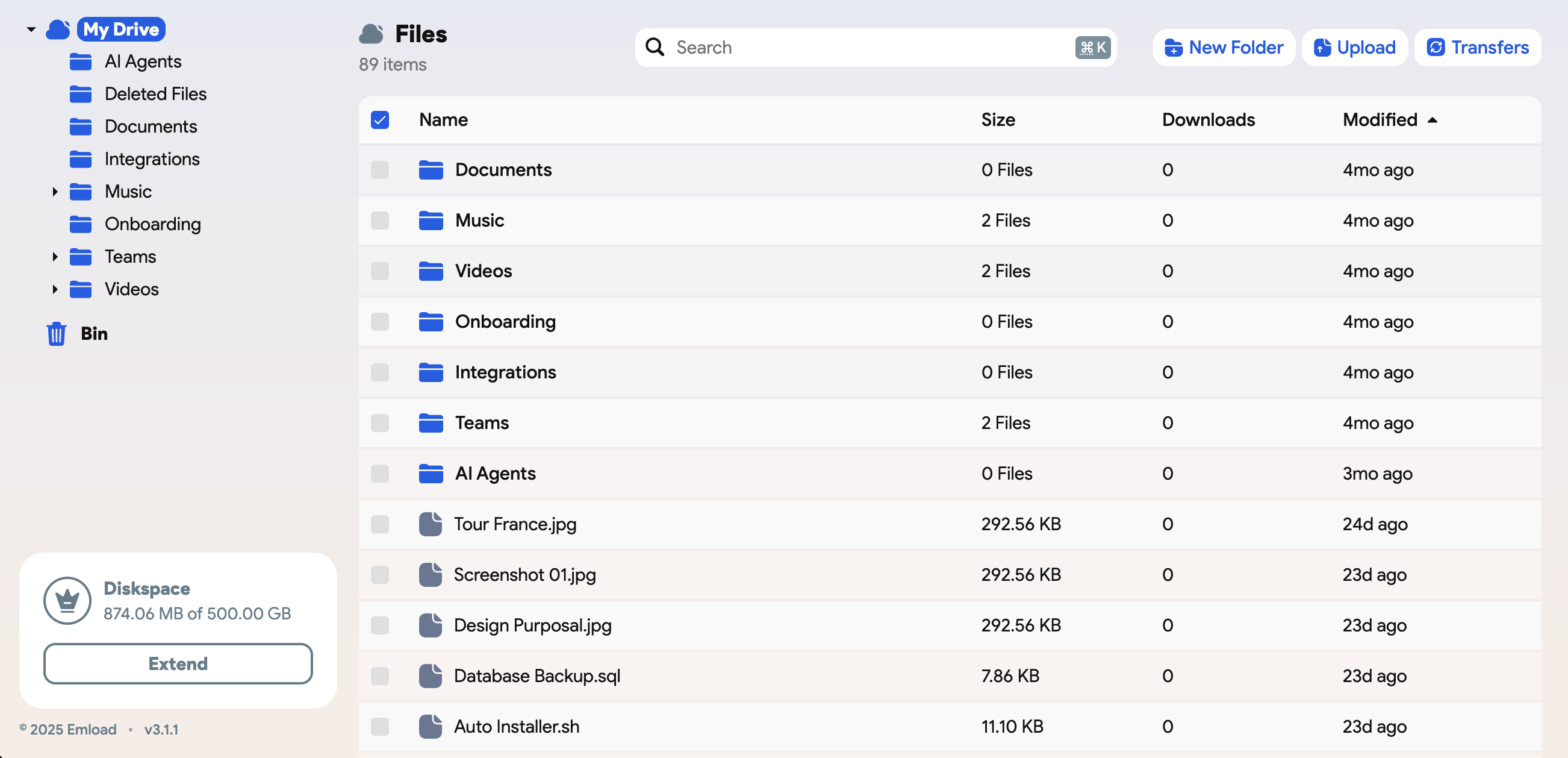The height and width of the screenshot is (758, 1568).
Task: Check the Onboarding row checkbox
Action: click(380, 322)
